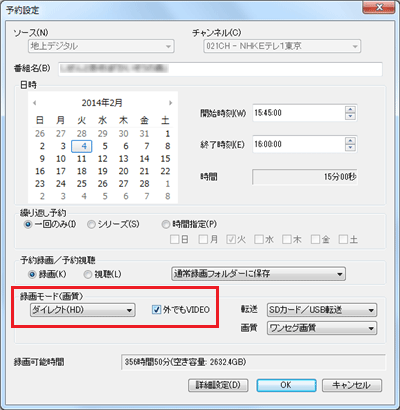Toggle the 土 weekday checkbox
Image resolution: width=400 pixels, height=410 pixels.
pyautogui.click(x=343, y=239)
